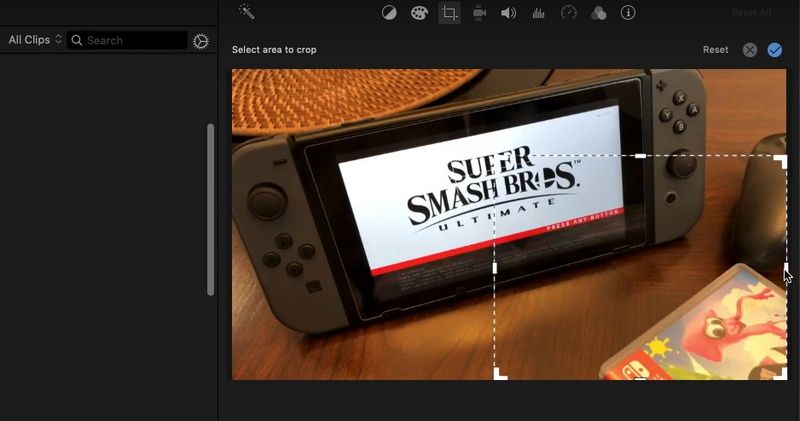Screen dimensions: 800x421
Task: Click the bottom-right crop corner handle
Action: (781, 374)
